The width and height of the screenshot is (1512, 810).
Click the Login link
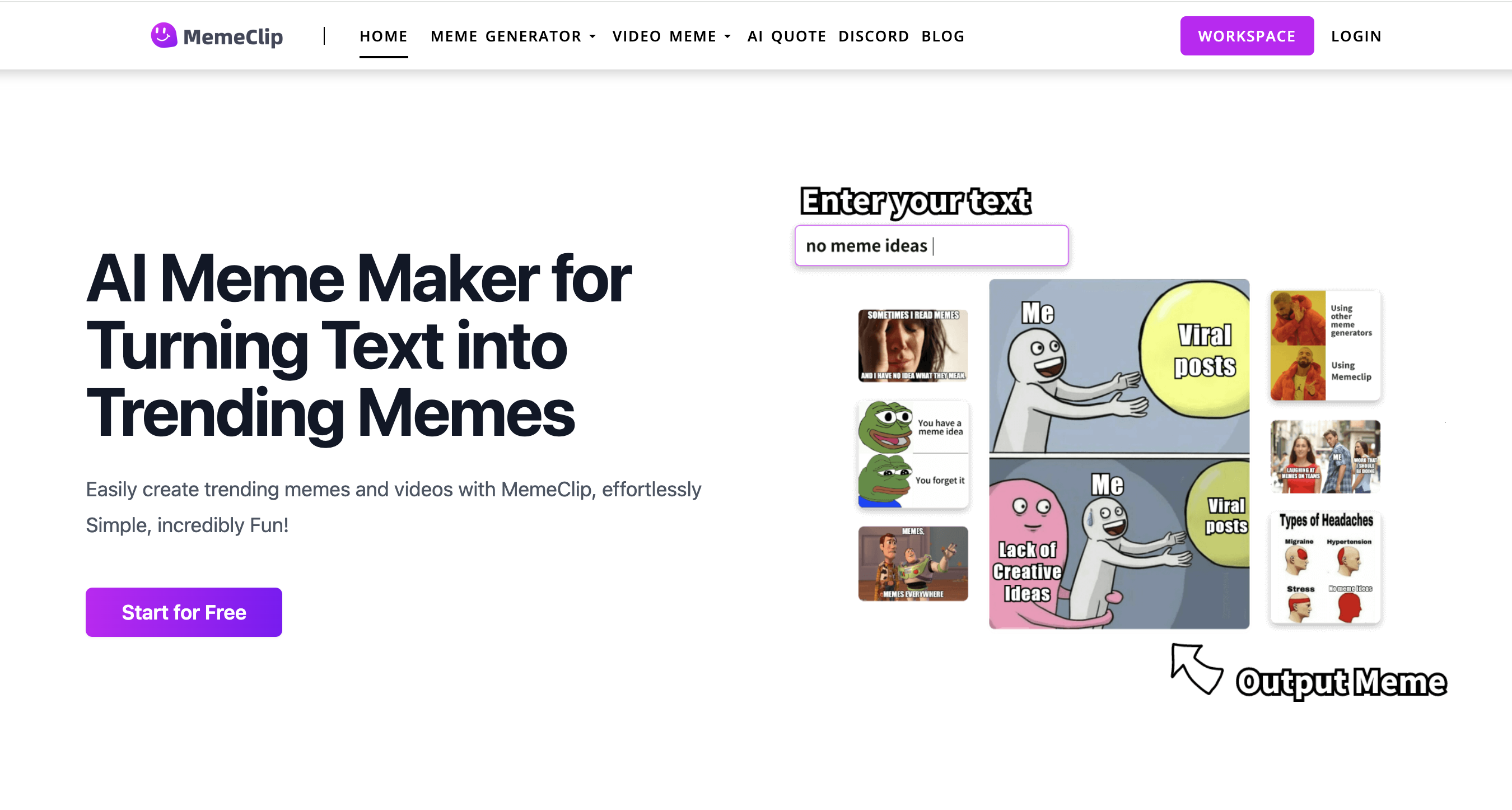point(1356,36)
